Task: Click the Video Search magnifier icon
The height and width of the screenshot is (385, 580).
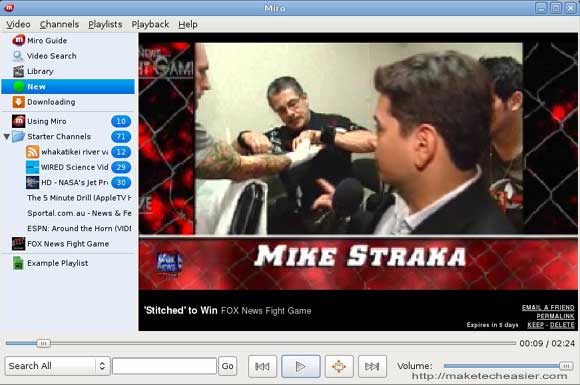Action: [x=18, y=55]
